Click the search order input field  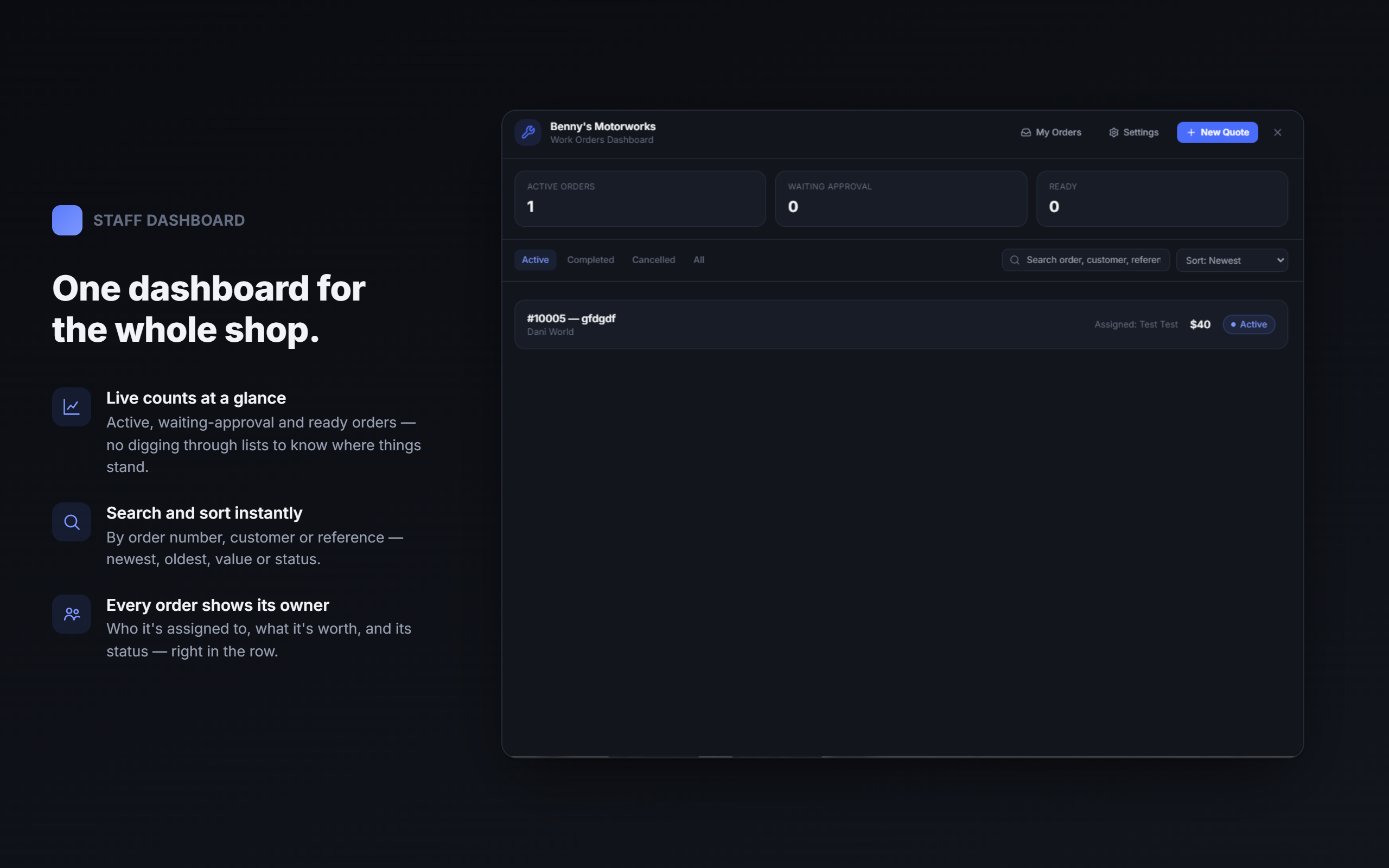1085,260
